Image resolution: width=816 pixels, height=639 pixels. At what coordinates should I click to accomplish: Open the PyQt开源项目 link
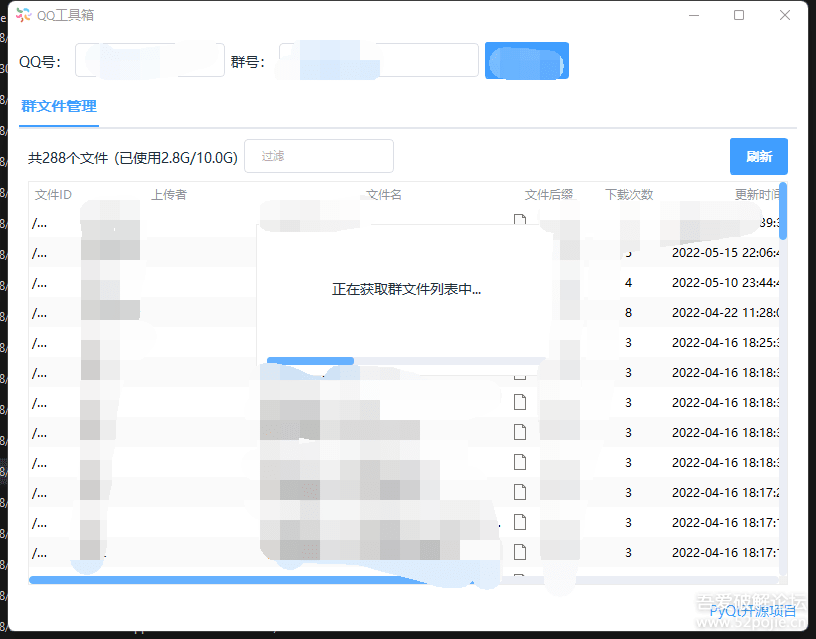(753, 610)
